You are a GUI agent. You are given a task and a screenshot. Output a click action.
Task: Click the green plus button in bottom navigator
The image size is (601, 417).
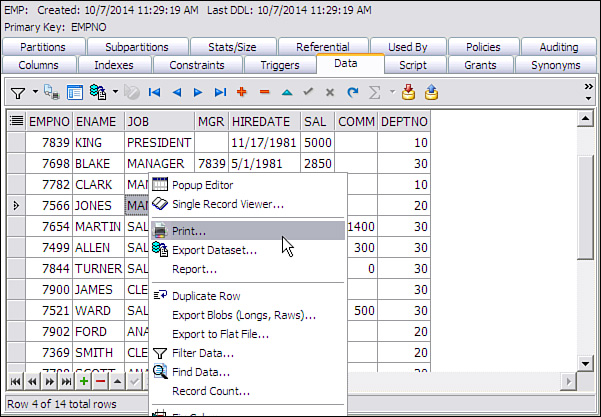83,381
